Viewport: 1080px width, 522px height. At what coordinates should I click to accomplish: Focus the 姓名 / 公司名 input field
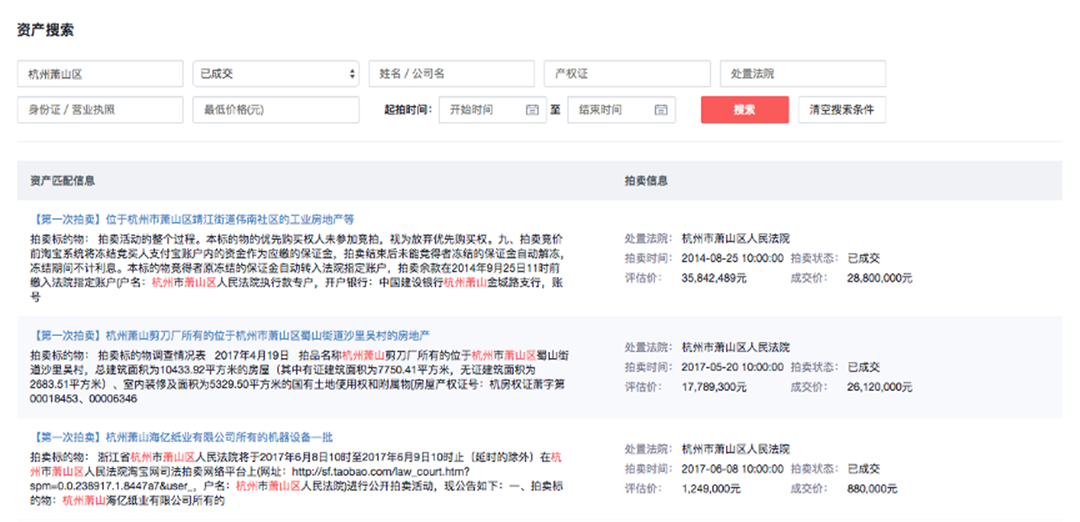coord(452,74)
